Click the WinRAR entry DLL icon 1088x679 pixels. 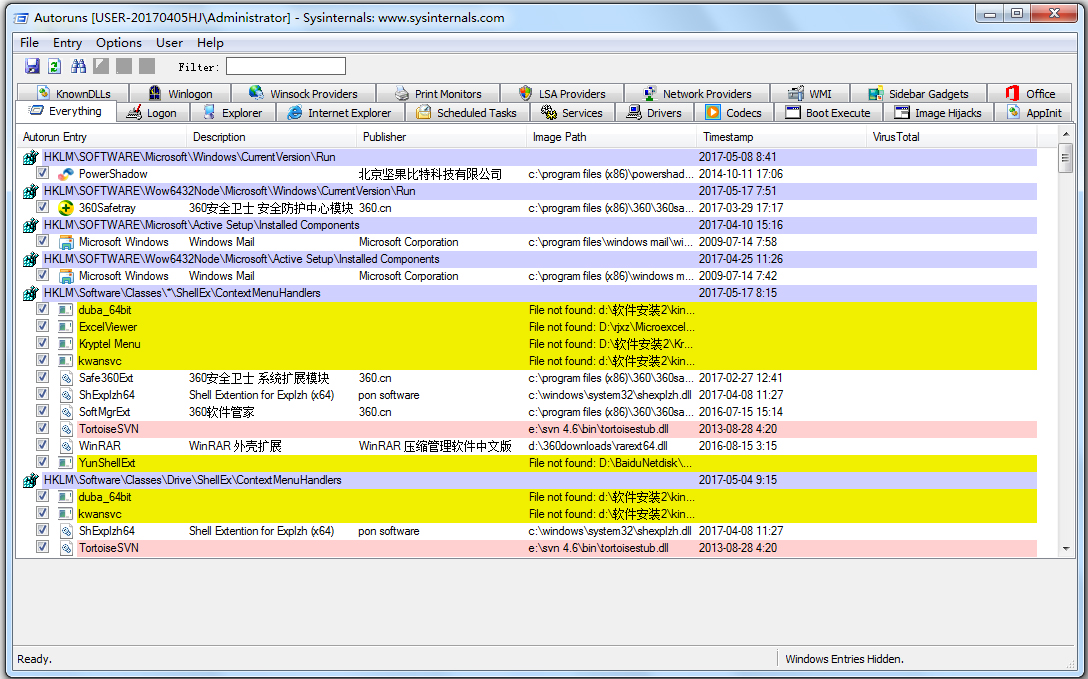click(66, 446)
